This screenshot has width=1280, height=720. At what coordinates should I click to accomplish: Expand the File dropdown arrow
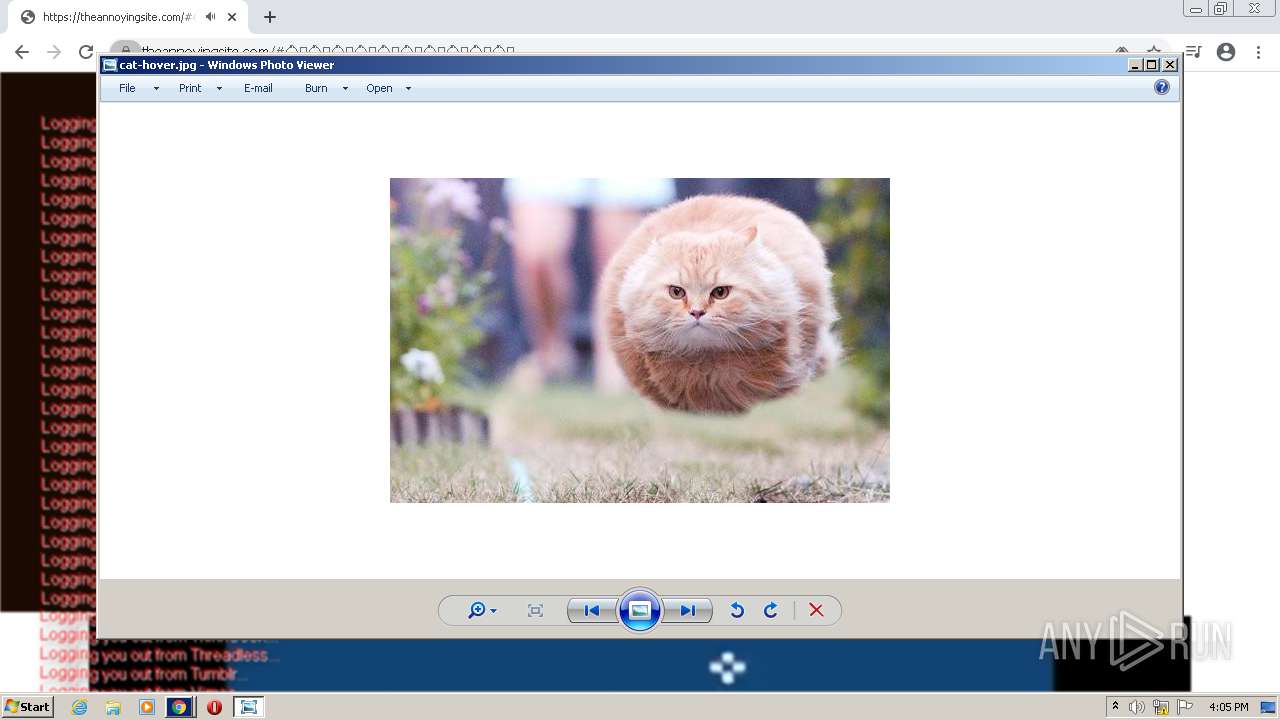coord(156,89)
